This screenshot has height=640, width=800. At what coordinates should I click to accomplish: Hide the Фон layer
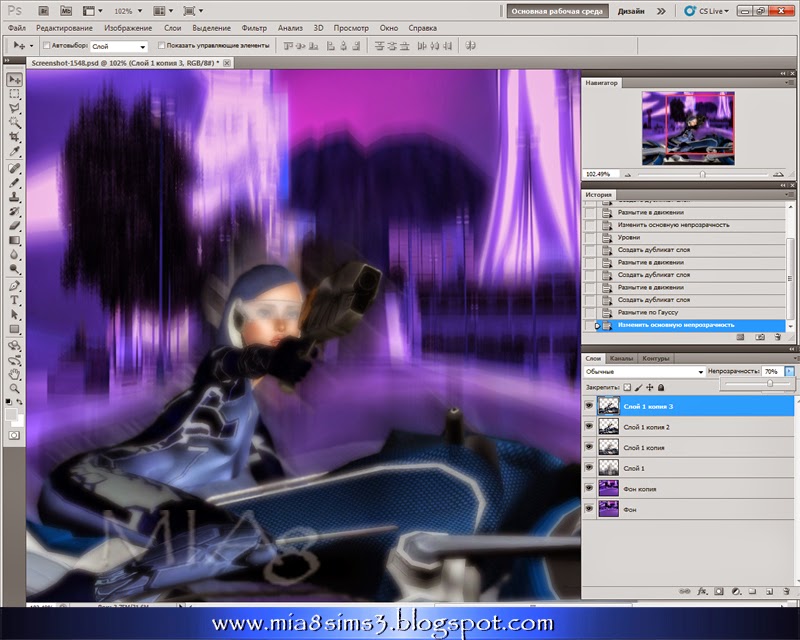pos(589,508)
